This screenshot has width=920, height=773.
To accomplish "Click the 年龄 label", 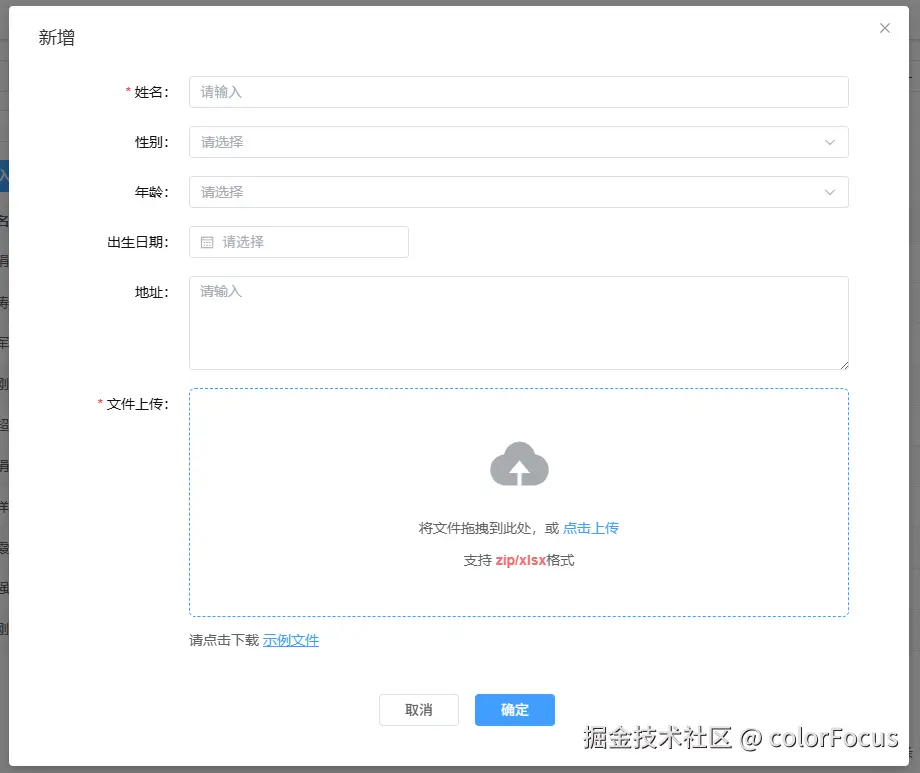I will (151, 192).
